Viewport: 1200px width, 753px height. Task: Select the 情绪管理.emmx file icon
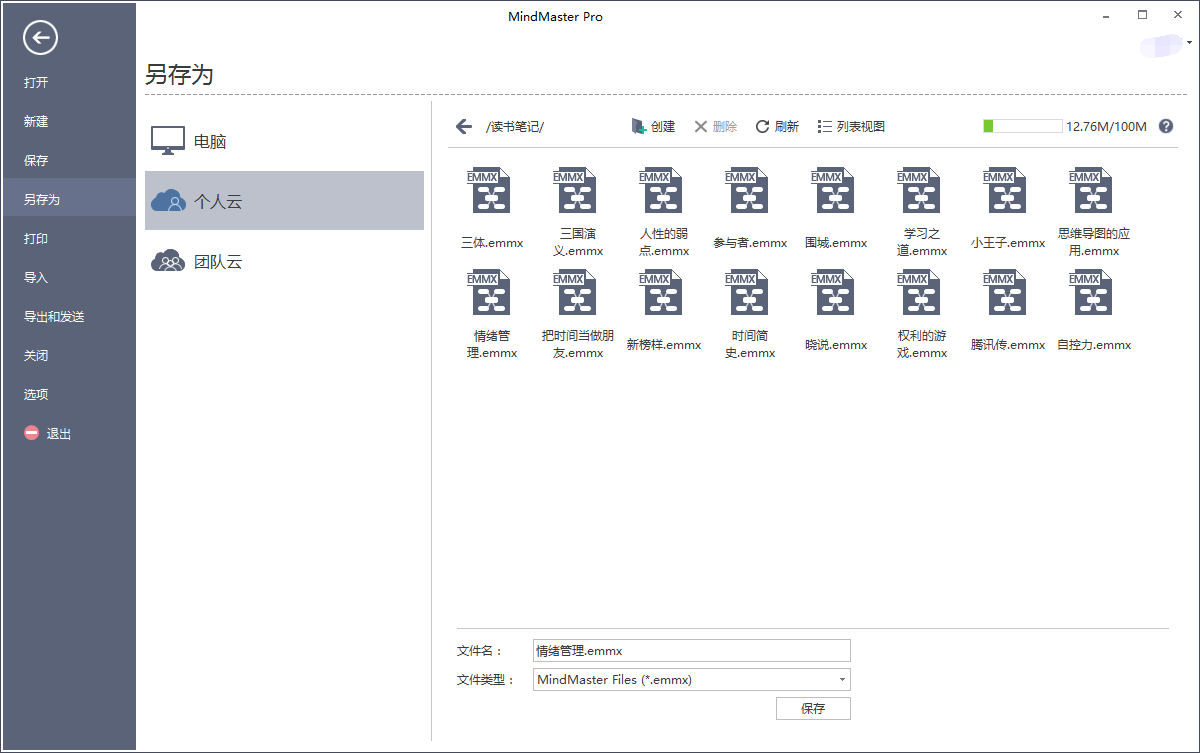pos(487,292)
